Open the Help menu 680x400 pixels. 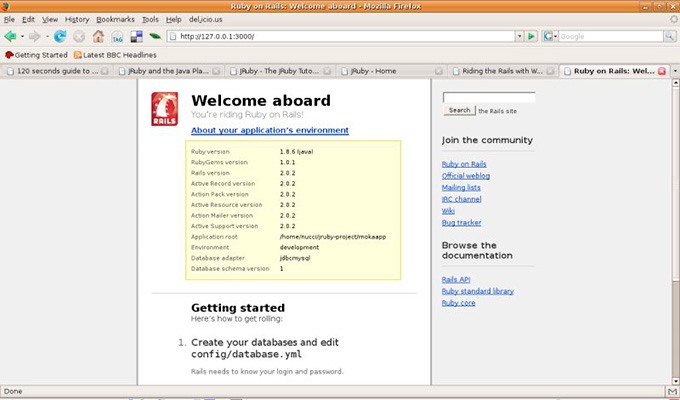[173, 20]
